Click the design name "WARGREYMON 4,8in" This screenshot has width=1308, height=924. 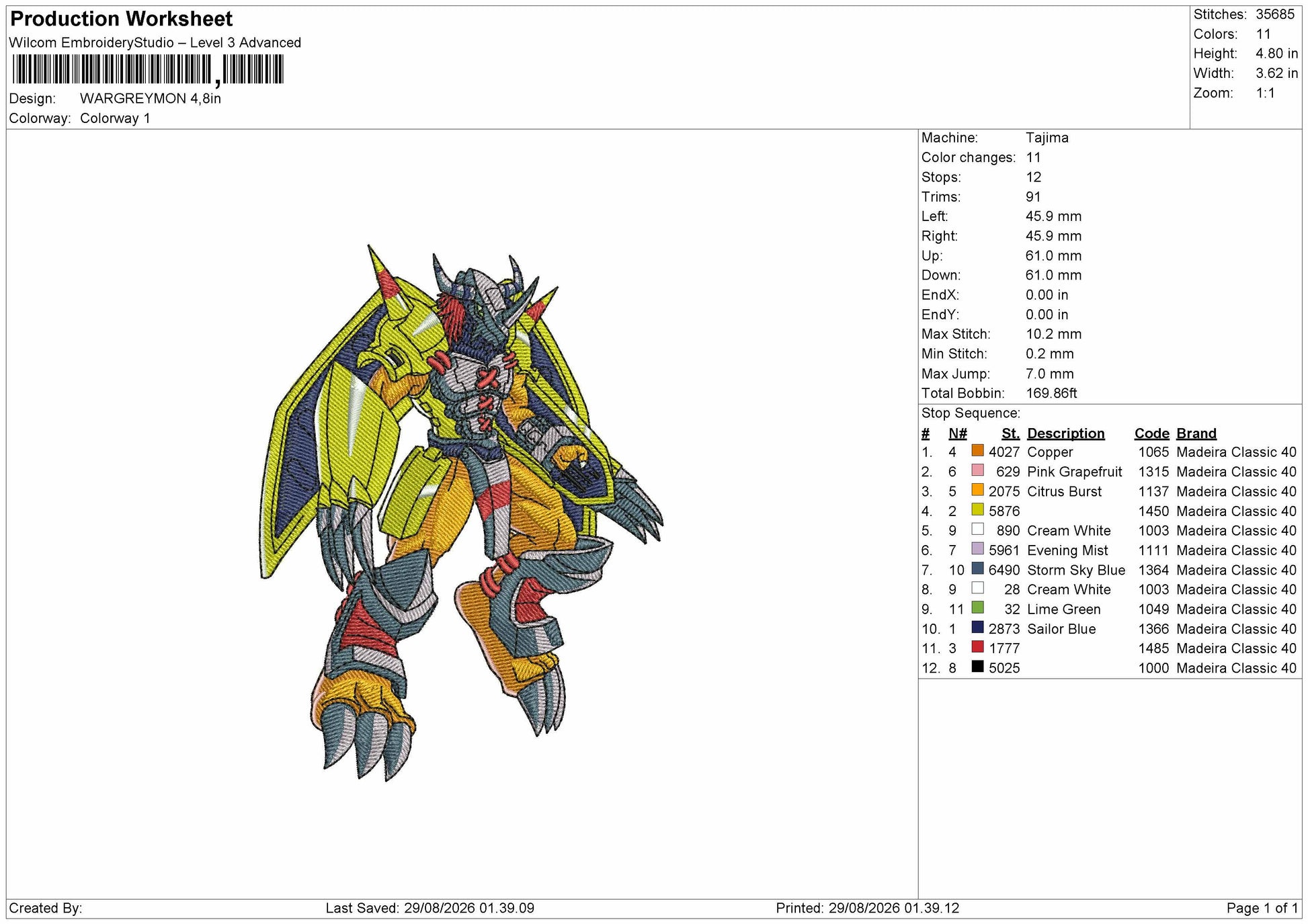tap(151, 98)
